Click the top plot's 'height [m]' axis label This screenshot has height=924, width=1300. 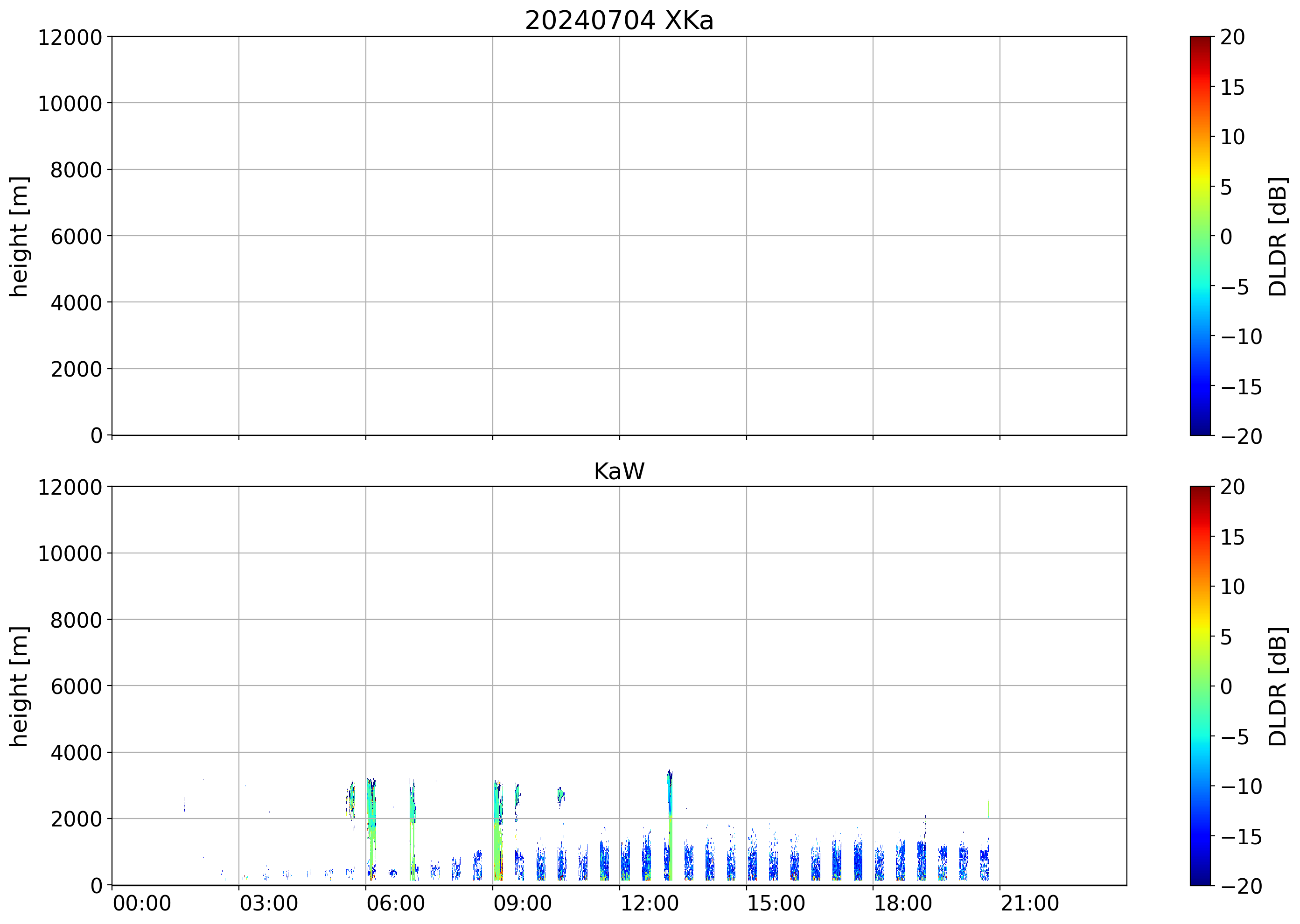click(19, 236)
